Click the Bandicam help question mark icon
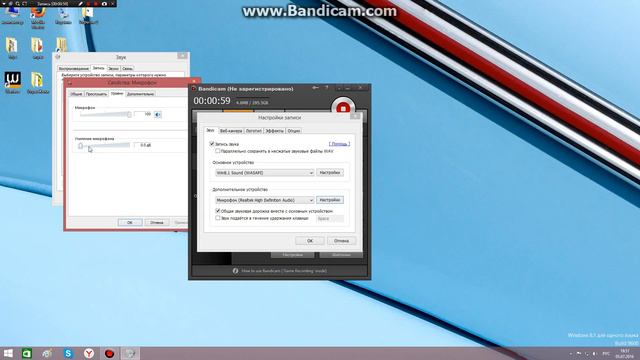 [326, 87]
